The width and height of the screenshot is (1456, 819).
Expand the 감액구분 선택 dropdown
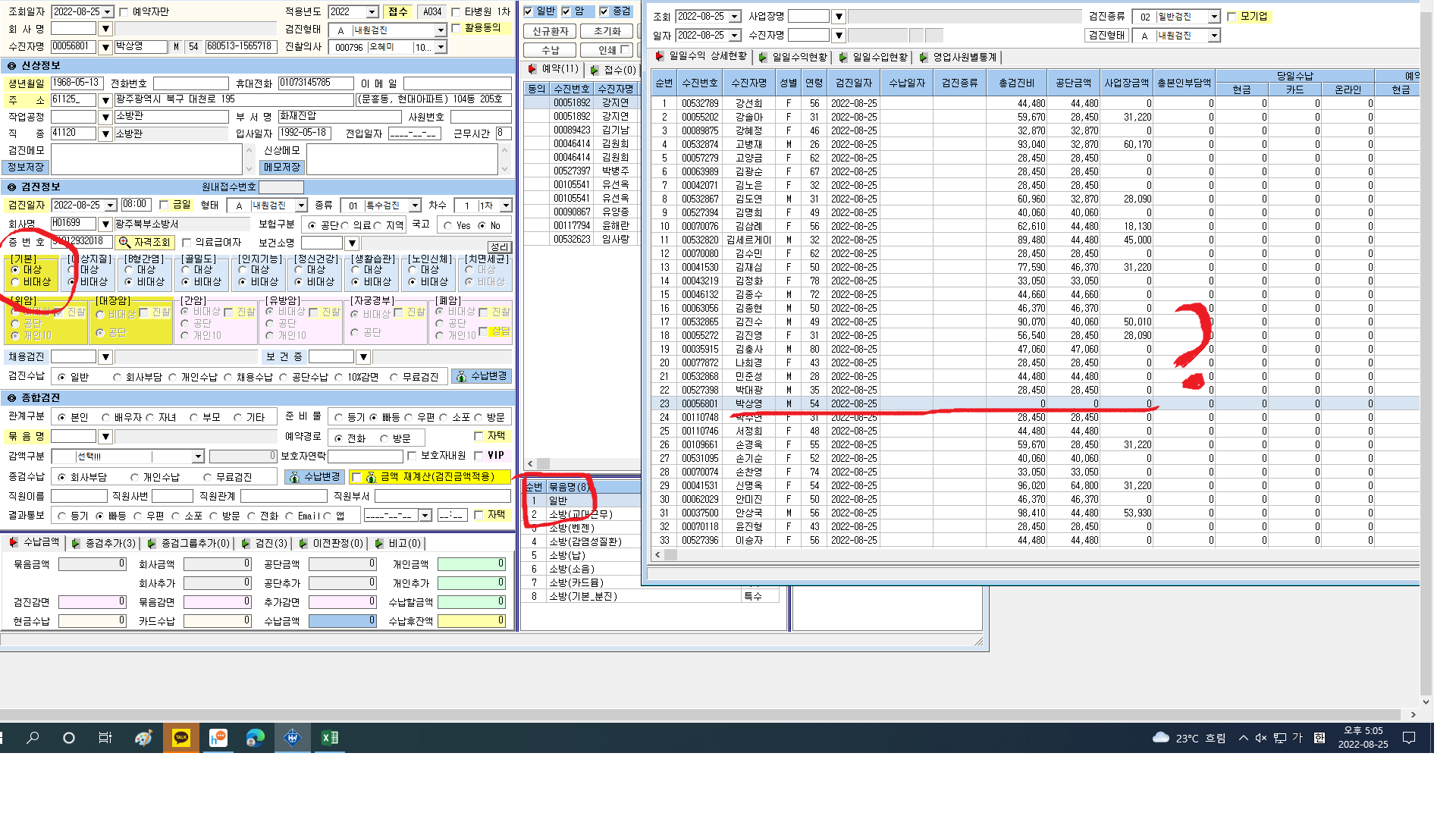coord(198,457)
